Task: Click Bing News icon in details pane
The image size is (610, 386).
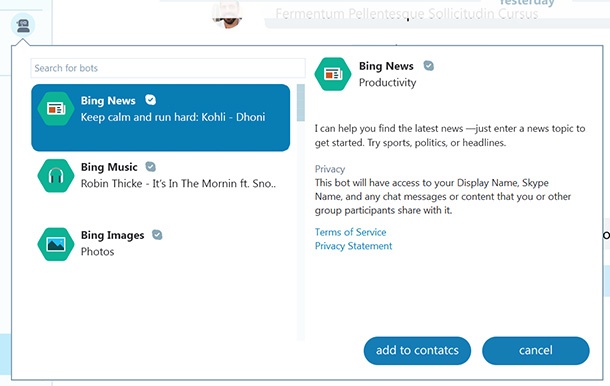Action: pos(333,74)
